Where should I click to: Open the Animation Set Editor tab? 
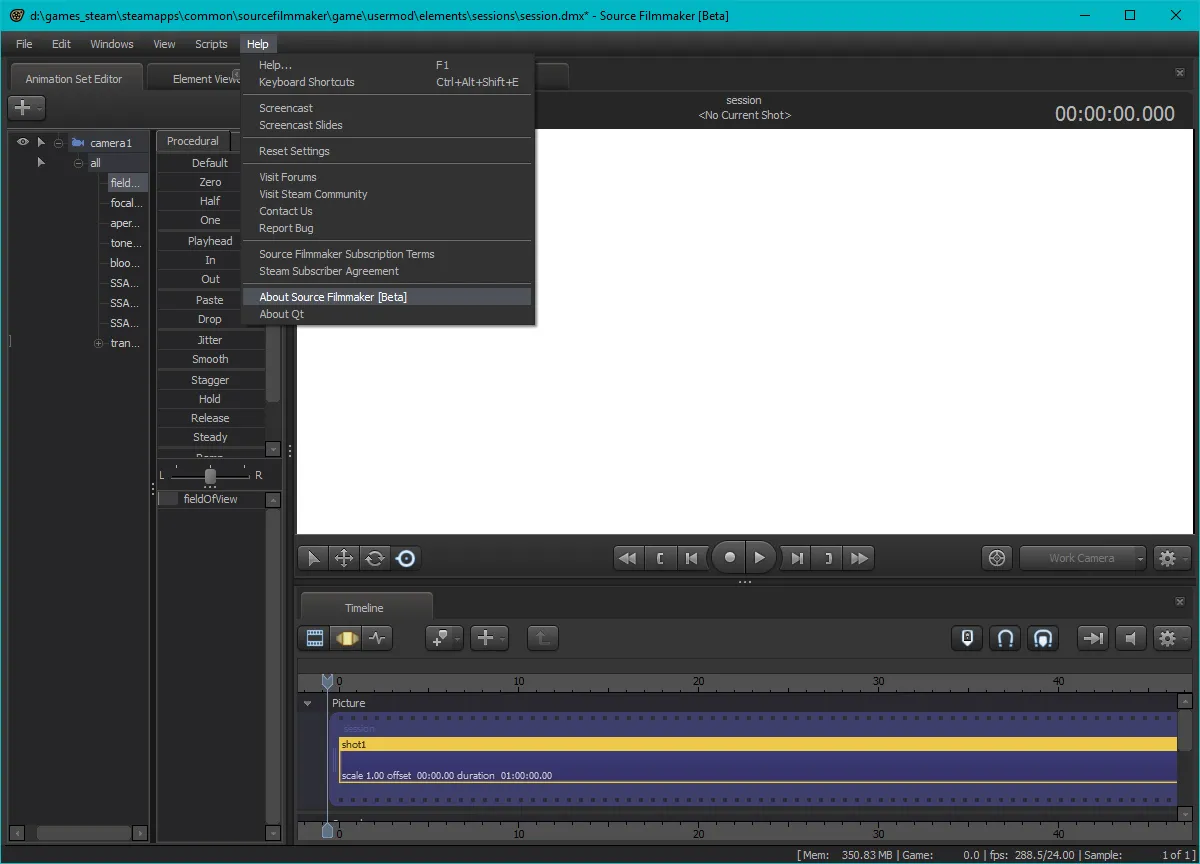[74, 79]
